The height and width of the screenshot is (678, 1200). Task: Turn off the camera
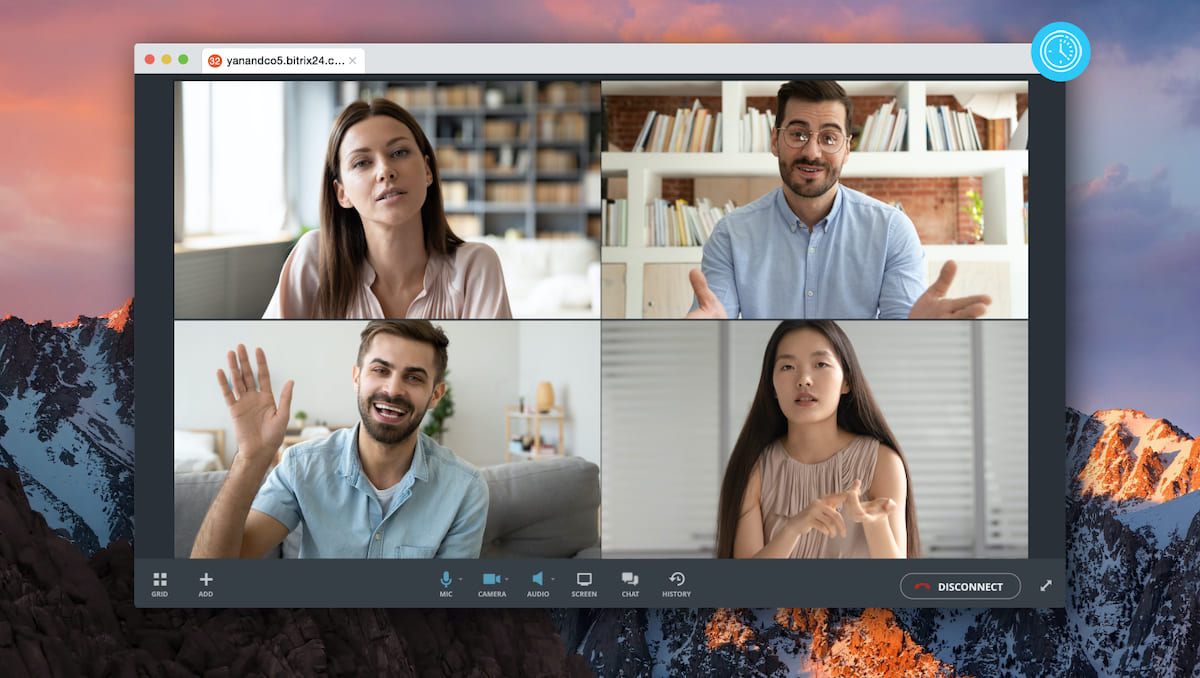(x=491, y=579)
